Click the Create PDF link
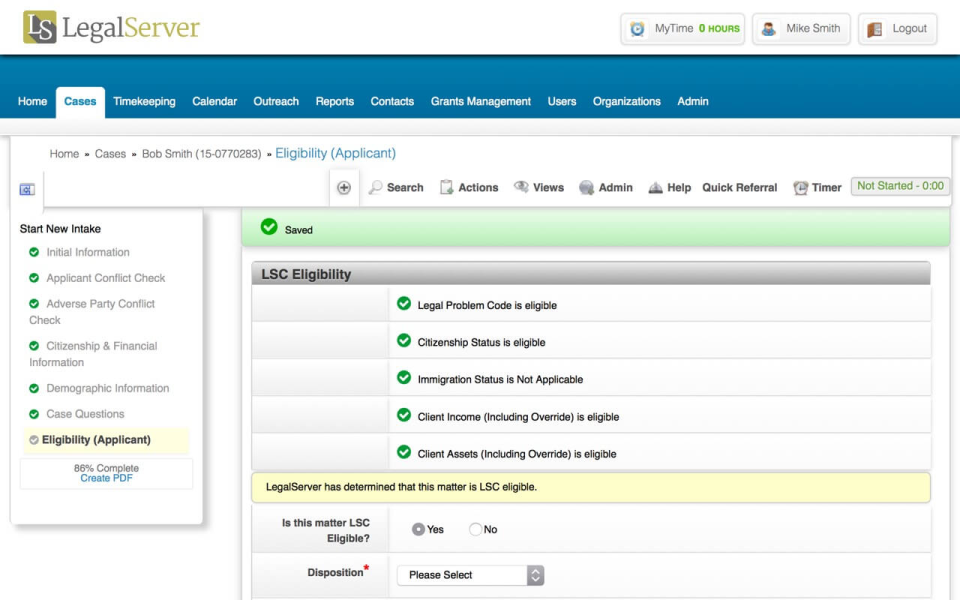This screenshot has height=600, width=960. point(106,478)
